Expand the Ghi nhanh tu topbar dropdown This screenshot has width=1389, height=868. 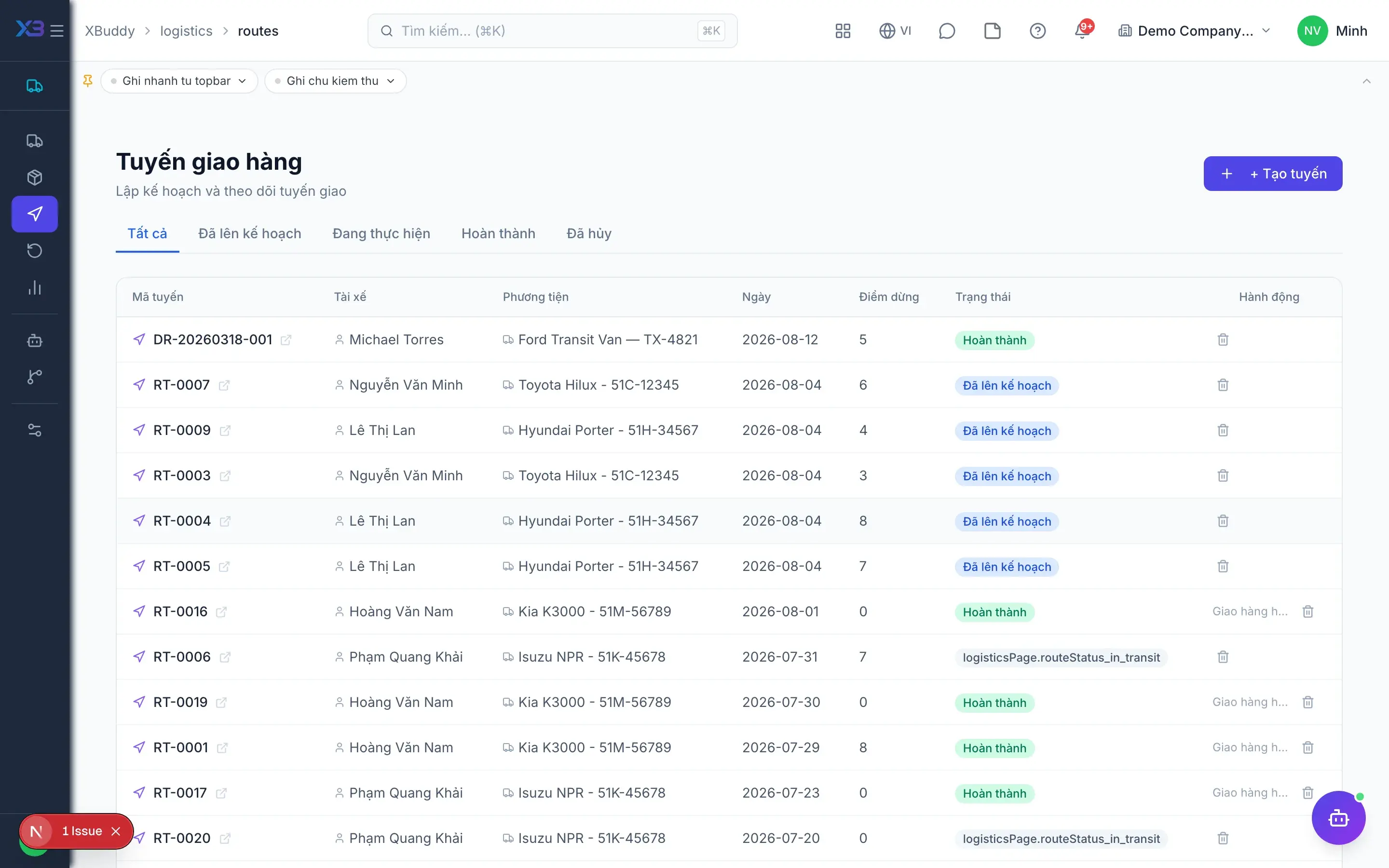tap(179, 81)
